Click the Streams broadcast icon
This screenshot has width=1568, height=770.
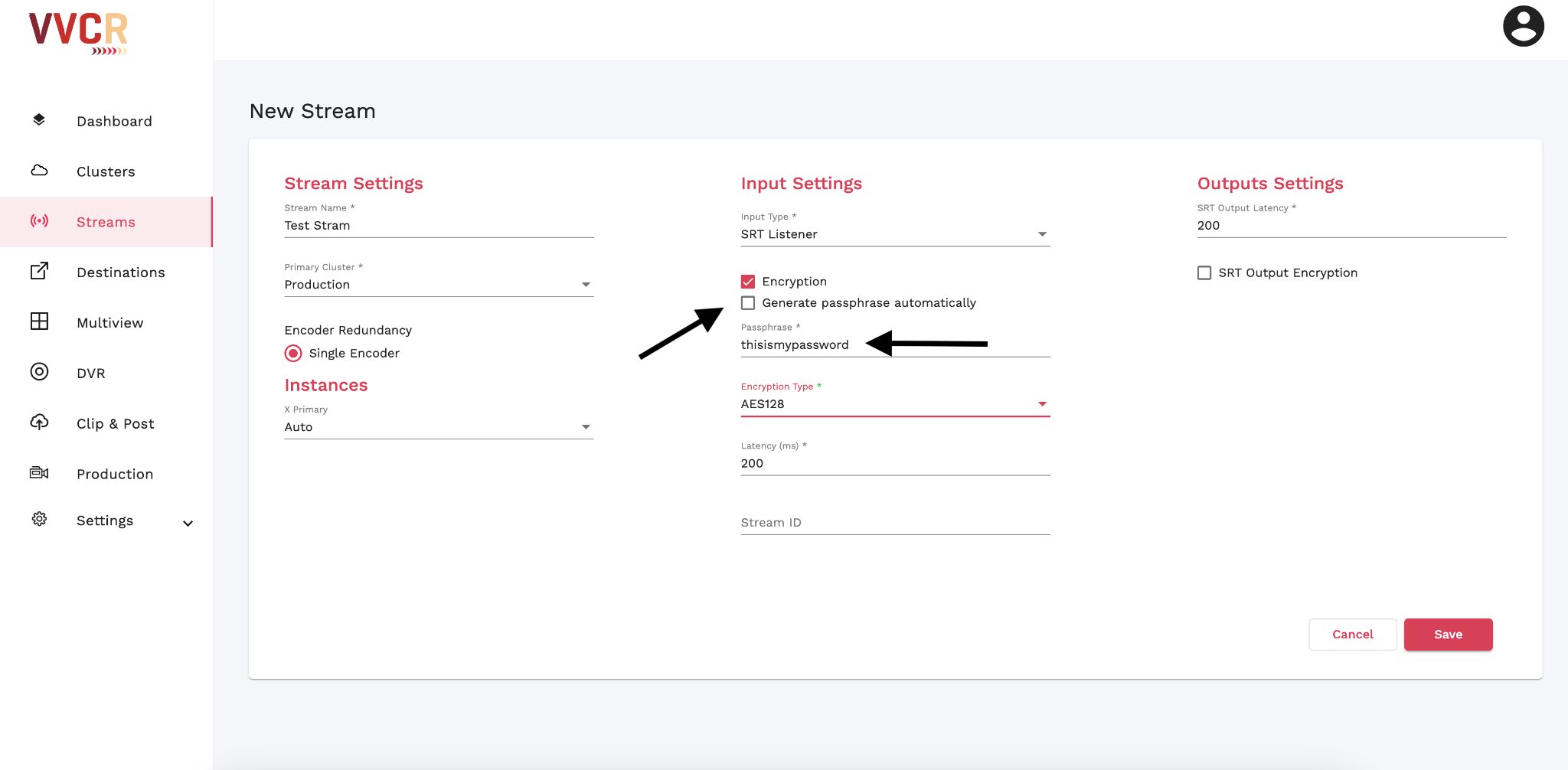point(39,221)
